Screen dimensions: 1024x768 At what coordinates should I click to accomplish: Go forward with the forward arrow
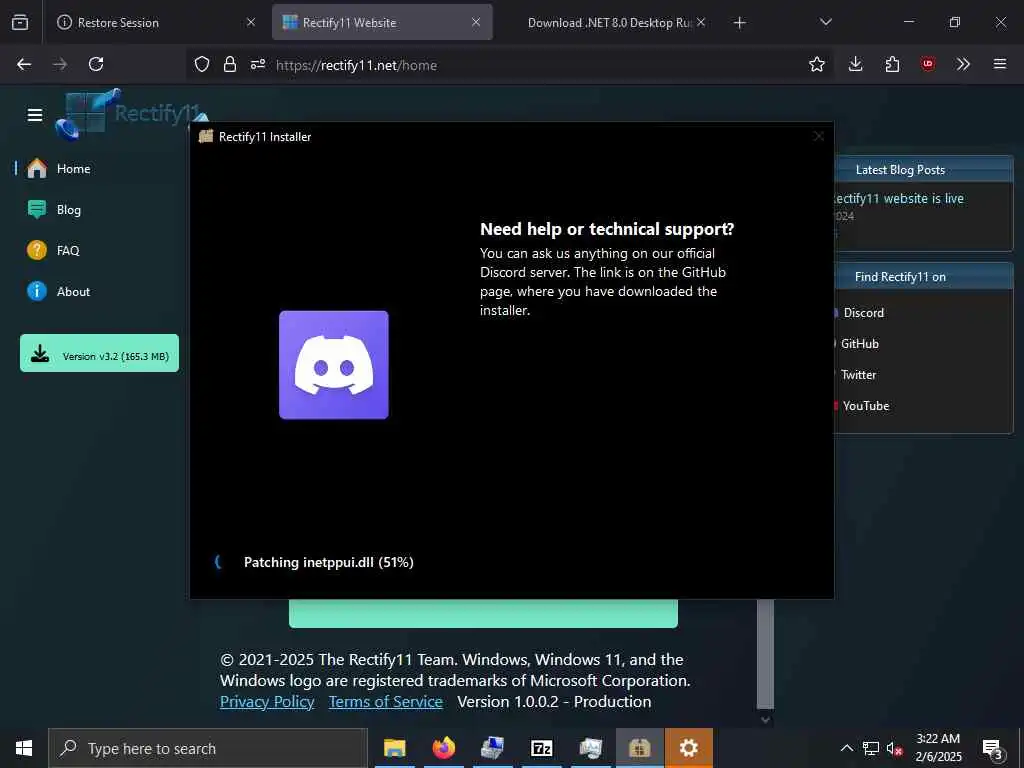coord(60,64)
